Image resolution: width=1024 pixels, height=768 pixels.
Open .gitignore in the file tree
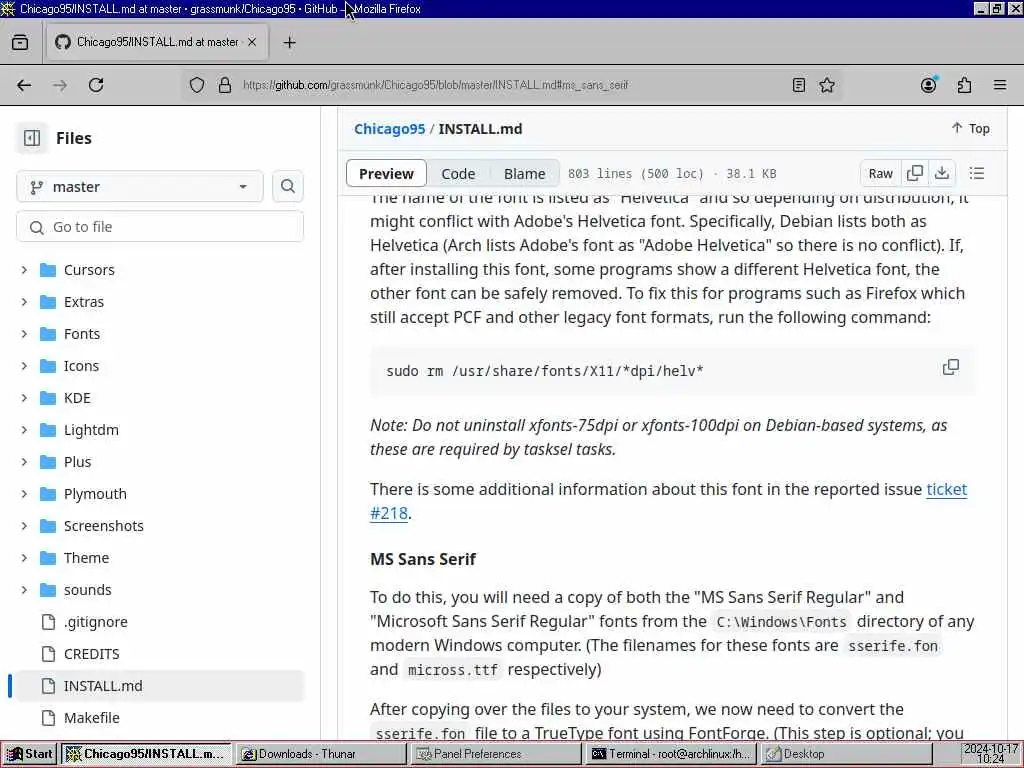coord(95,622)
